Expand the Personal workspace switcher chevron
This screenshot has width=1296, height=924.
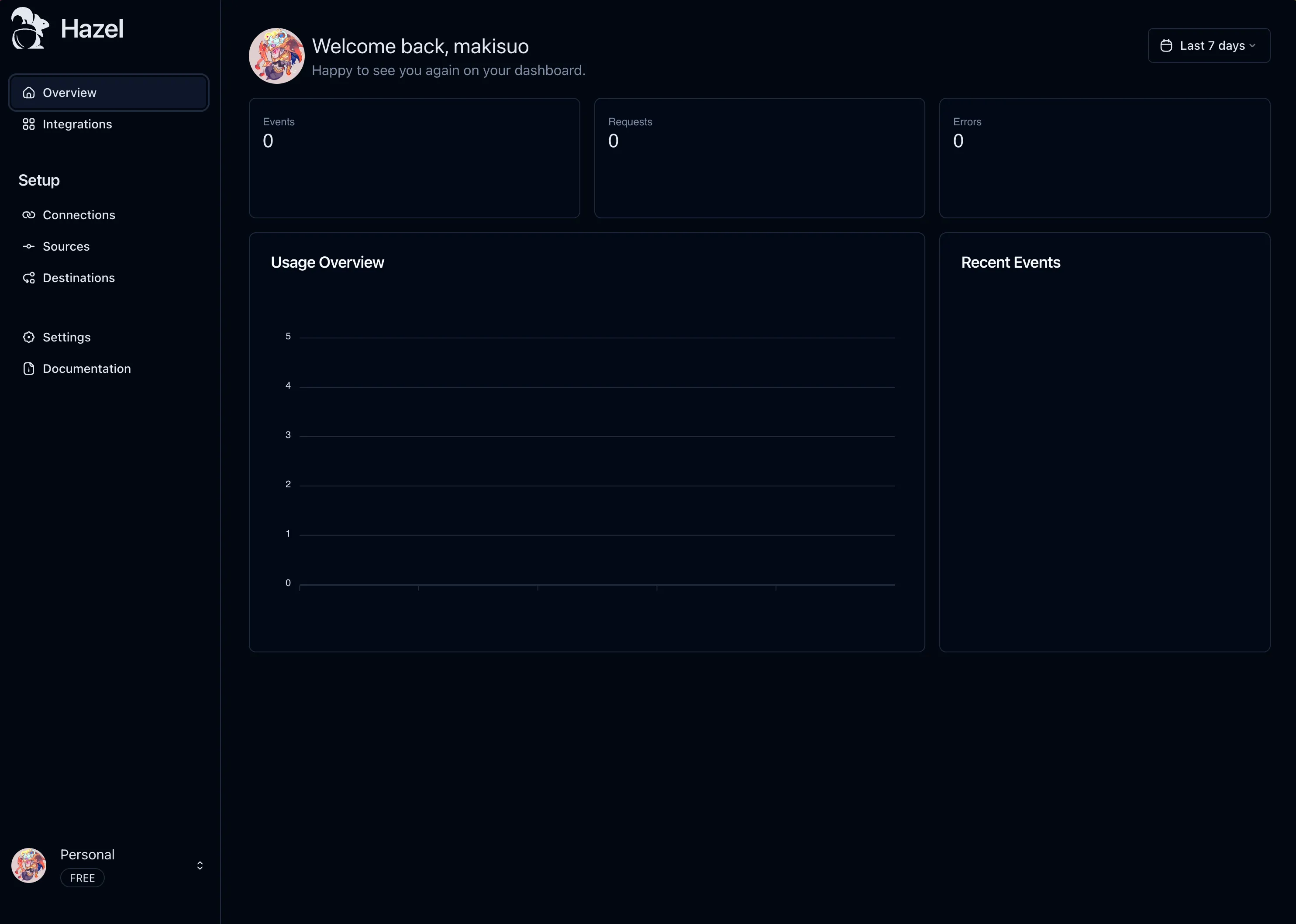(200, 865)
